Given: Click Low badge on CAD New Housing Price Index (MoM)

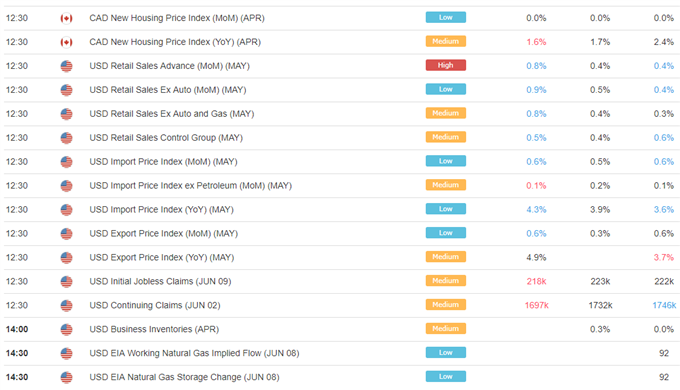Looking at the screenshot, I should point(446,17).
